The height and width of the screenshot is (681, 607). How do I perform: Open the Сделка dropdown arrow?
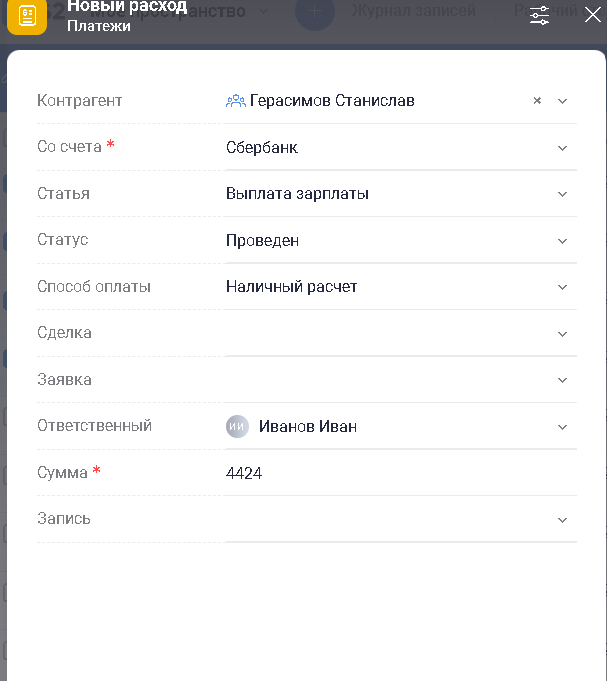[x=562, y=334]
